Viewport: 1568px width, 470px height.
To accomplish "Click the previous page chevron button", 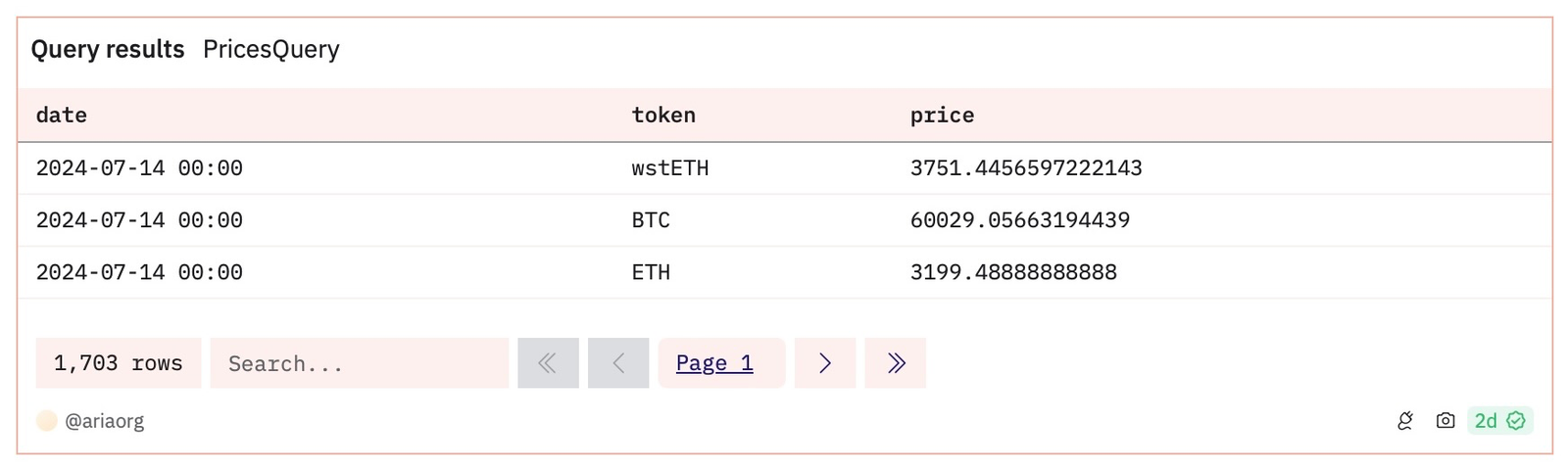I will (618, 363).
